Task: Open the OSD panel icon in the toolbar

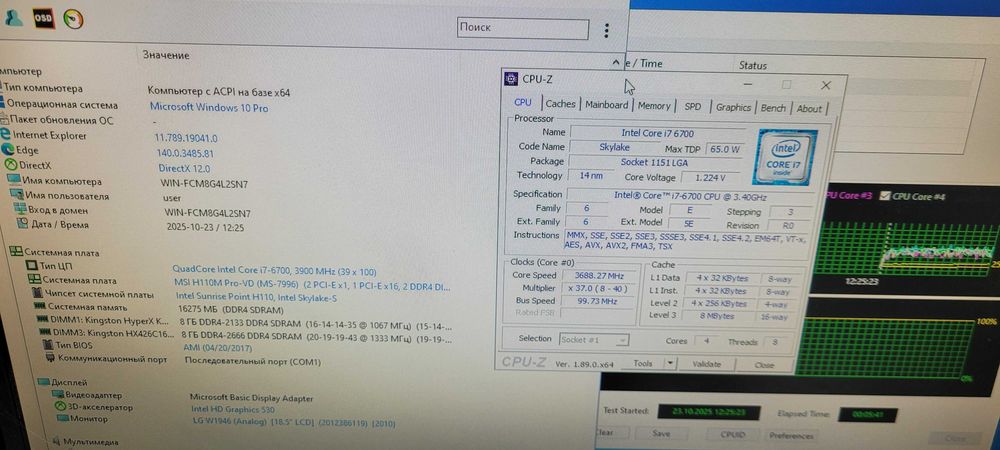Action: (44, 18)
